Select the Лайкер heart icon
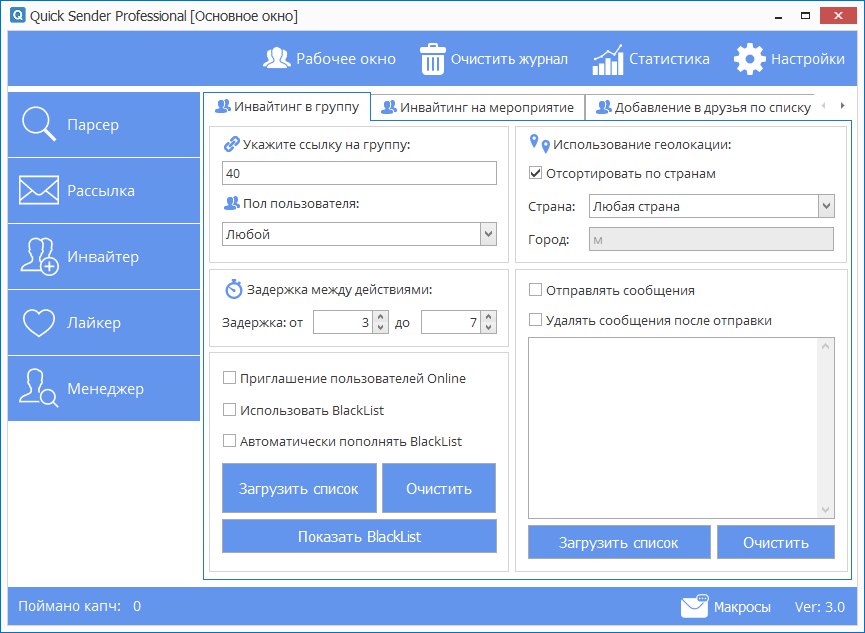 [39, 322]
